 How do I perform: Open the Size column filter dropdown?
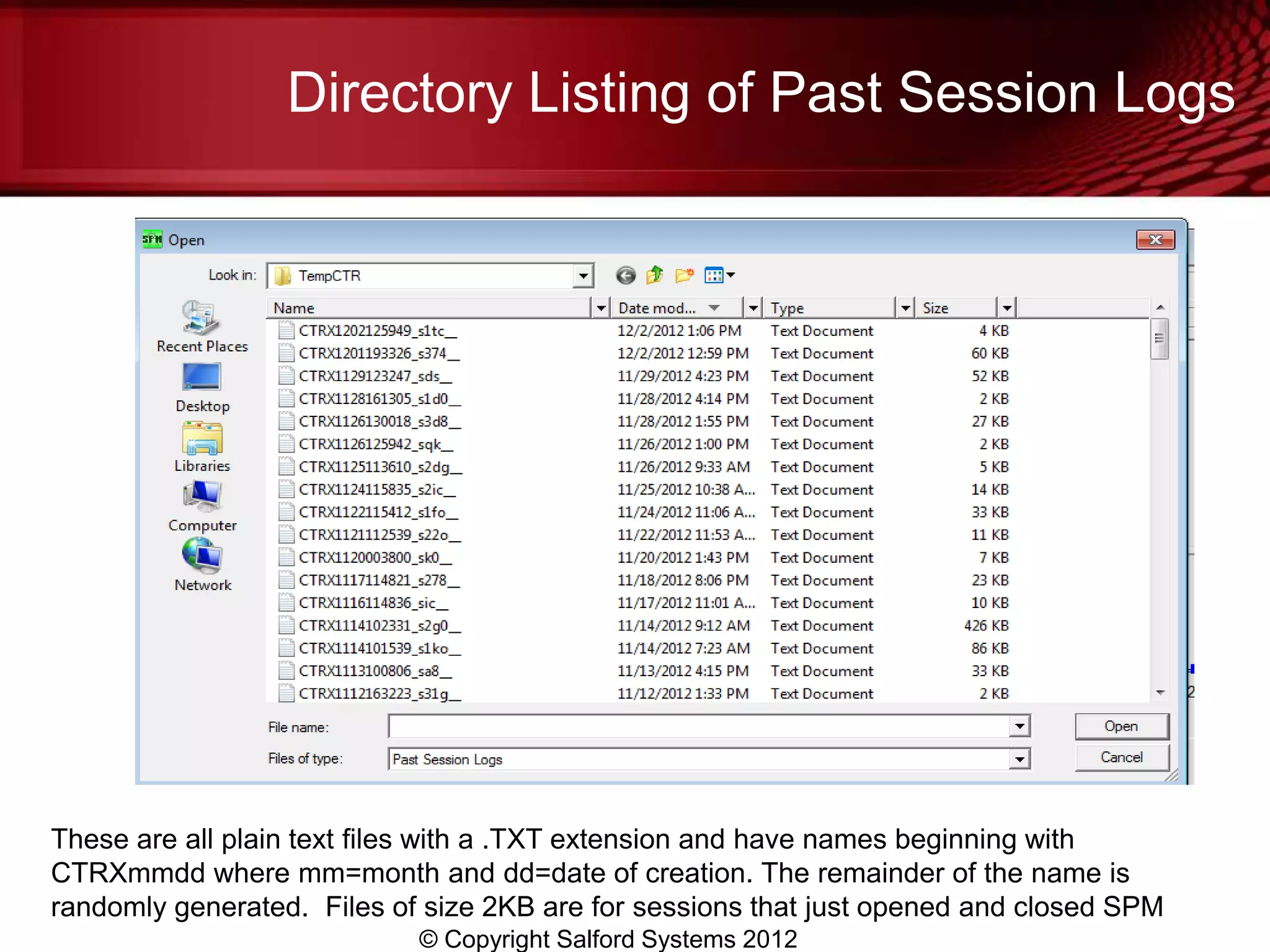pos(1007,307)
